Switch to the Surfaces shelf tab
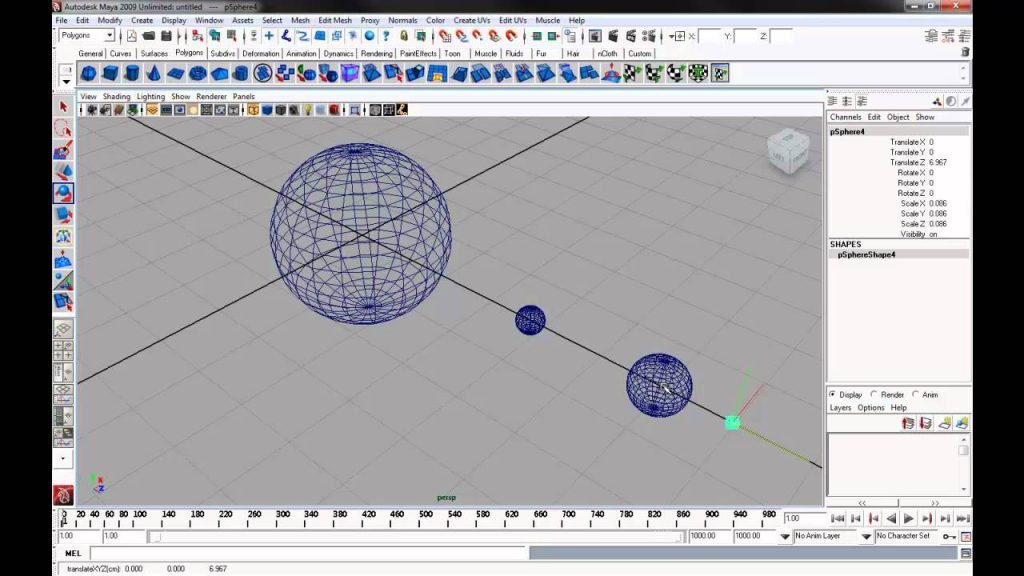 (x=154, y=54)
